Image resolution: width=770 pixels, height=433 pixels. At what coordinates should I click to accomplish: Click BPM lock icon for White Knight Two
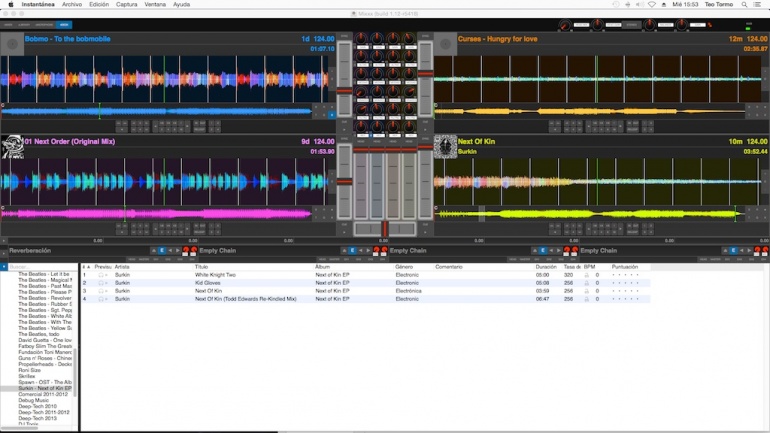[x=586, y=275]
